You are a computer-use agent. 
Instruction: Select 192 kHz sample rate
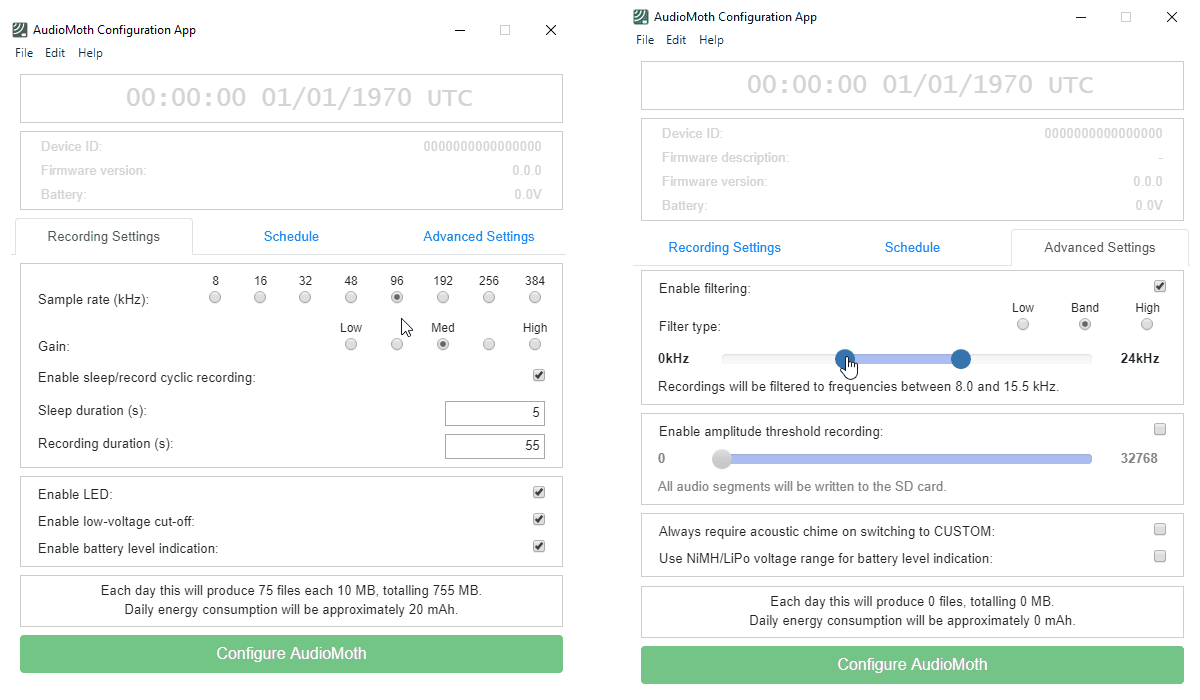point(443,297)
